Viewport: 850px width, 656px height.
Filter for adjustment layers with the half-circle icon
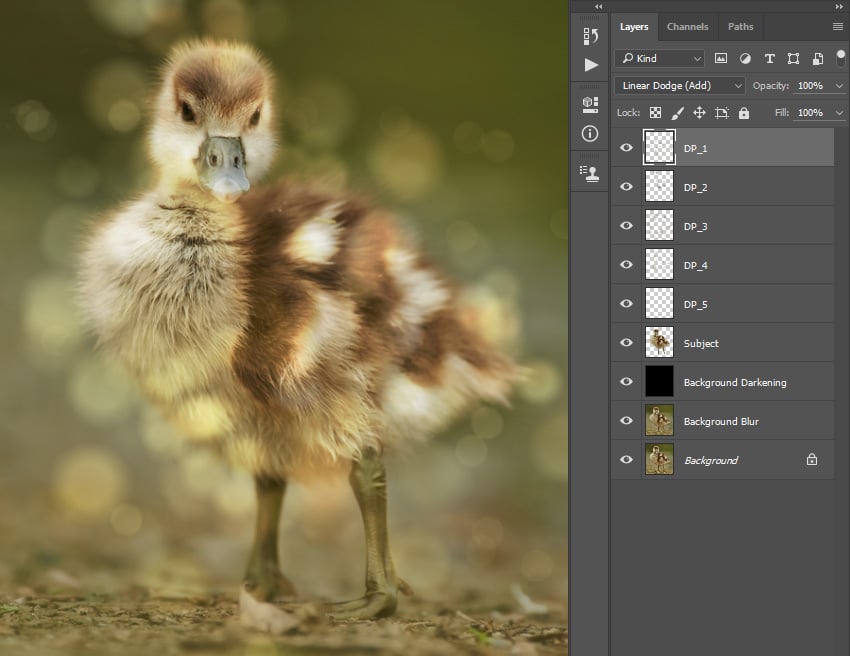tap(746, 58)
